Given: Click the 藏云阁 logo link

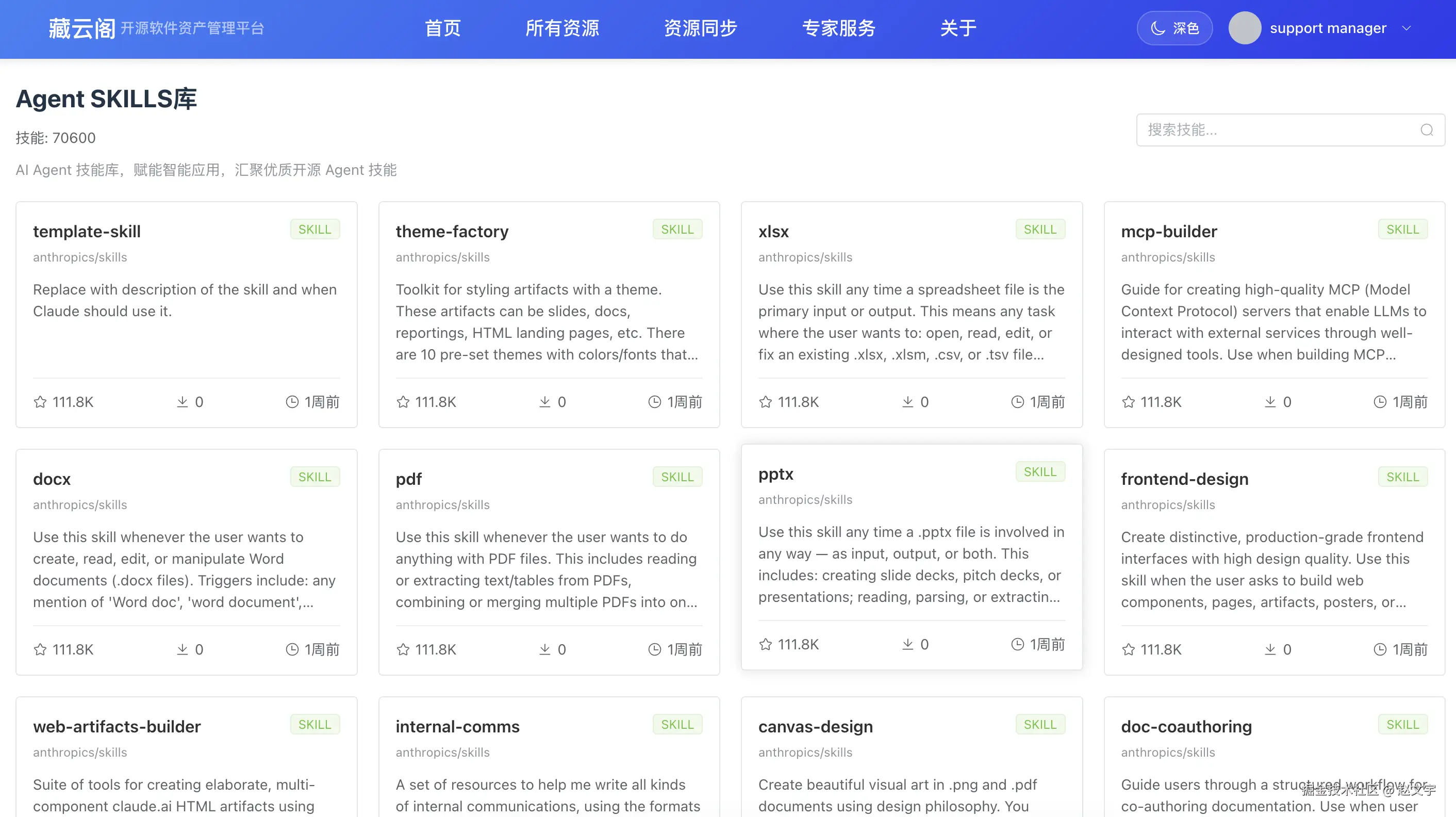Looking at the screenshot, I should [x=82, y=28].
